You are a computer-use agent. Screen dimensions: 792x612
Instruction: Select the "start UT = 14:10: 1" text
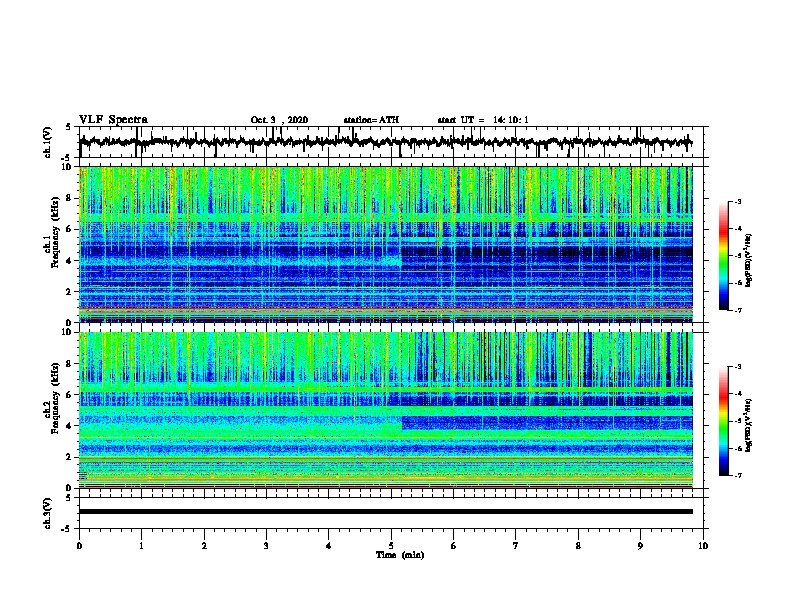pos(483,120)
